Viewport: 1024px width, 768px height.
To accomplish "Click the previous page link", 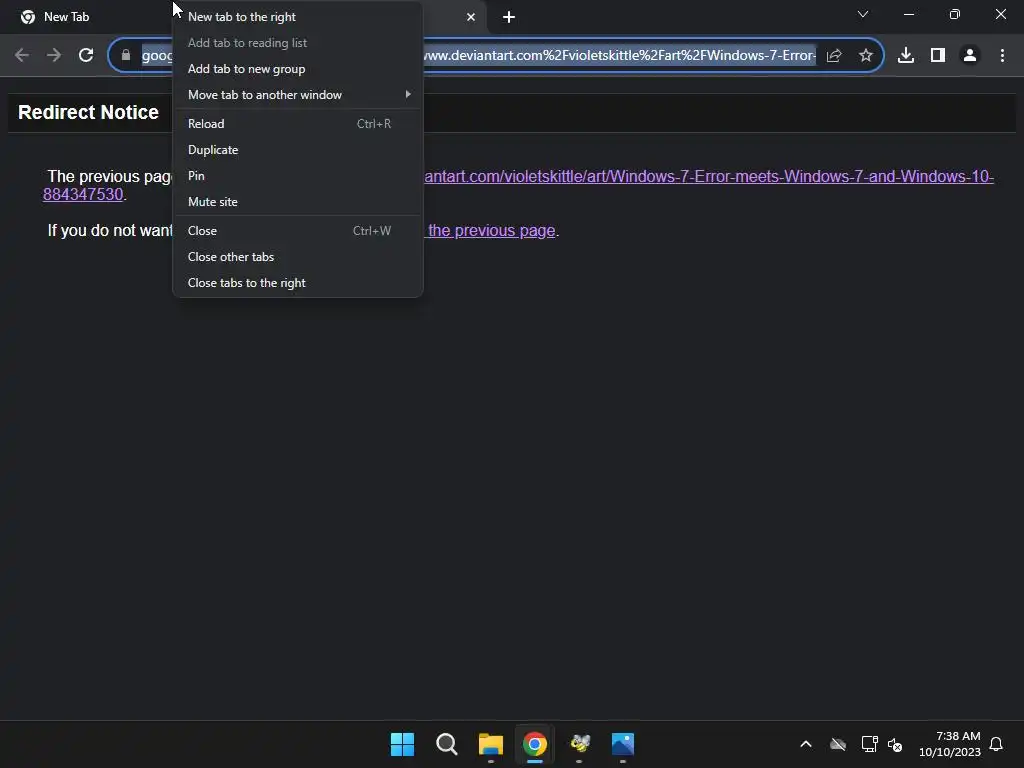I will [x=491, y=231].
